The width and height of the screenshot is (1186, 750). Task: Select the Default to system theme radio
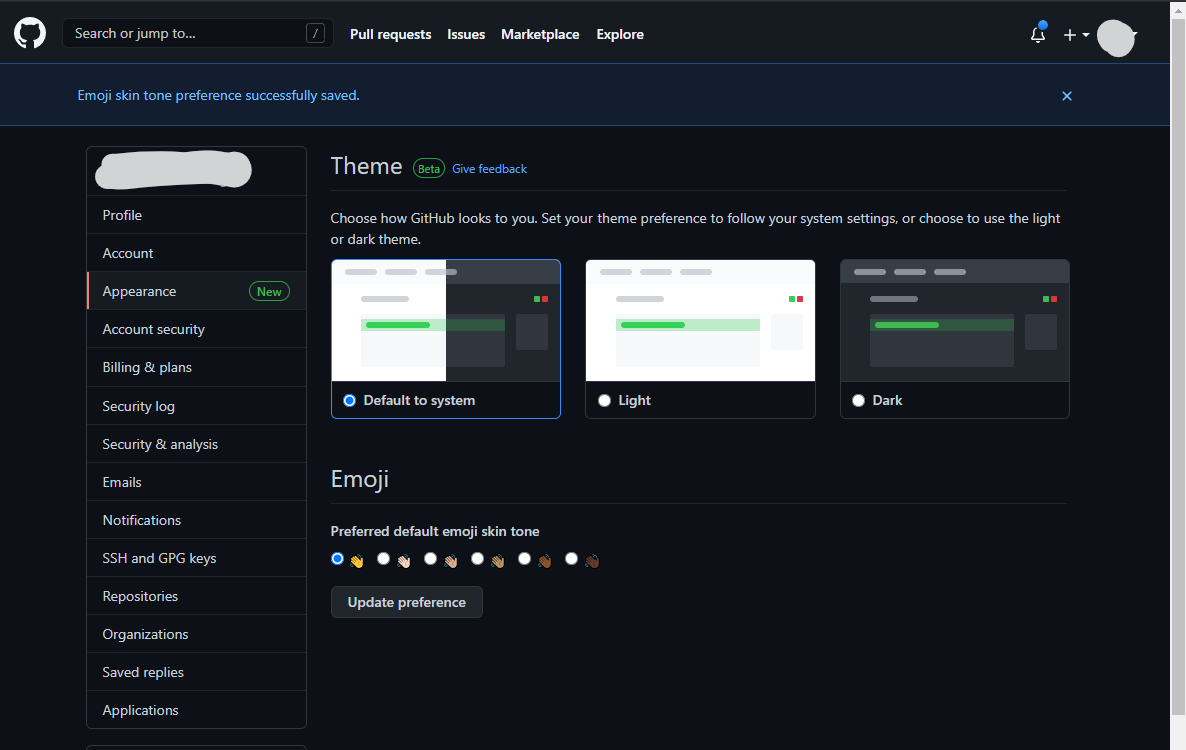click(349, 401)
